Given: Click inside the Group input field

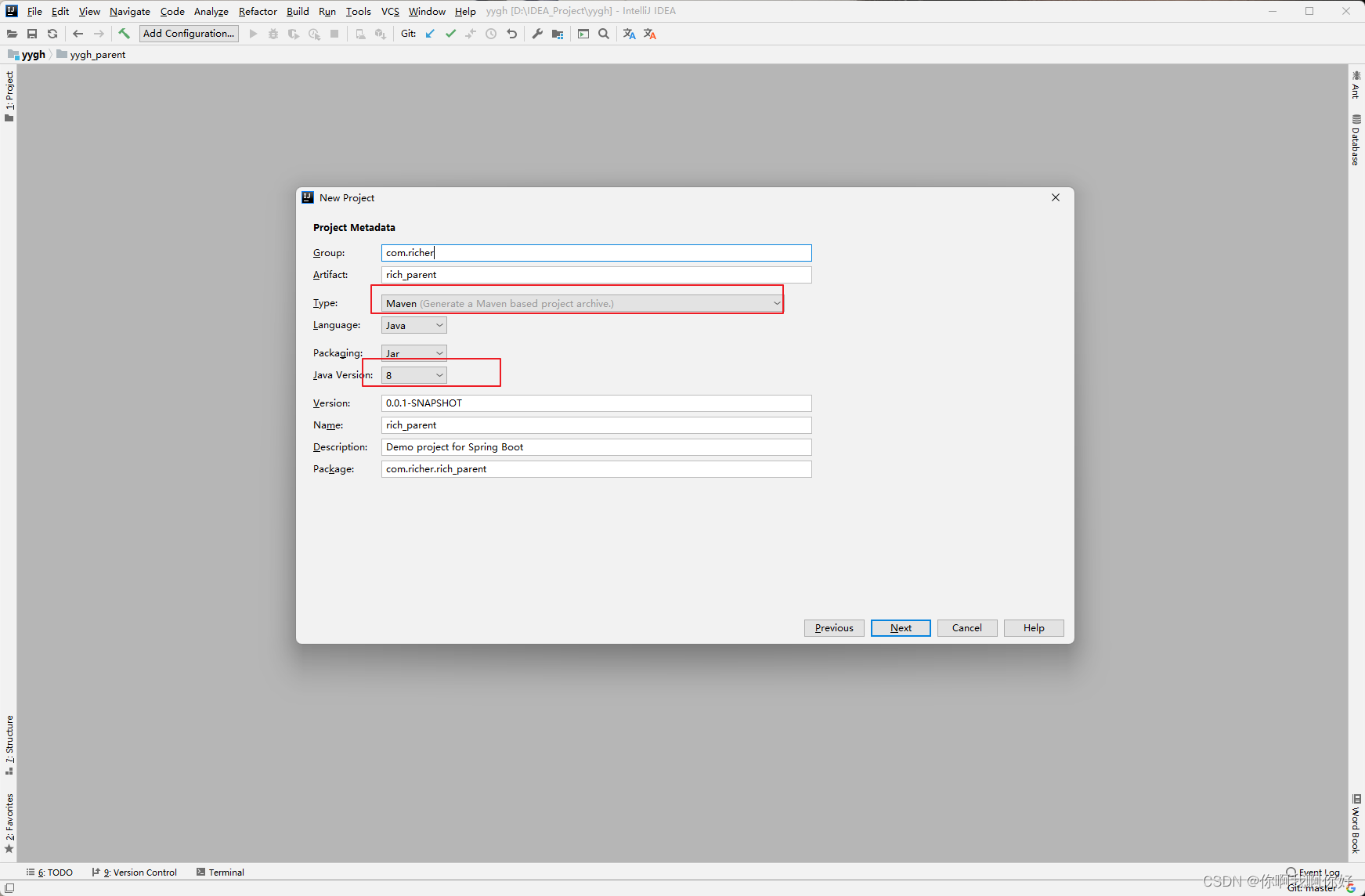Looking at the screenshot, I should coord(596,252).
